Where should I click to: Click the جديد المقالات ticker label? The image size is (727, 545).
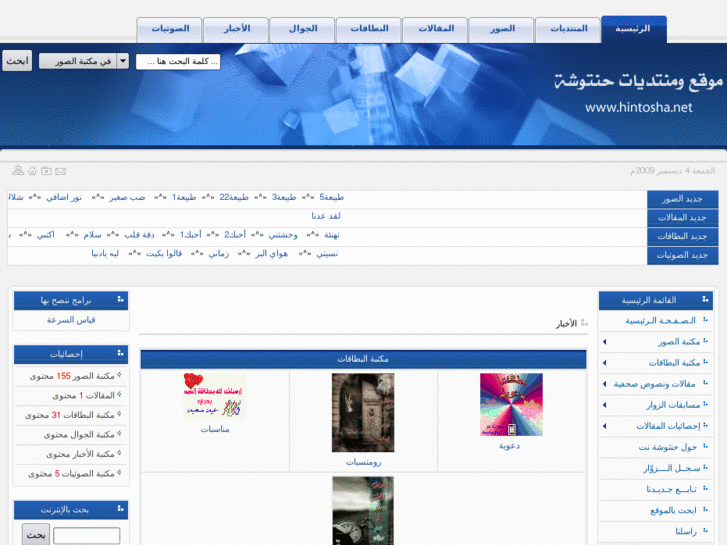point(682,218)
